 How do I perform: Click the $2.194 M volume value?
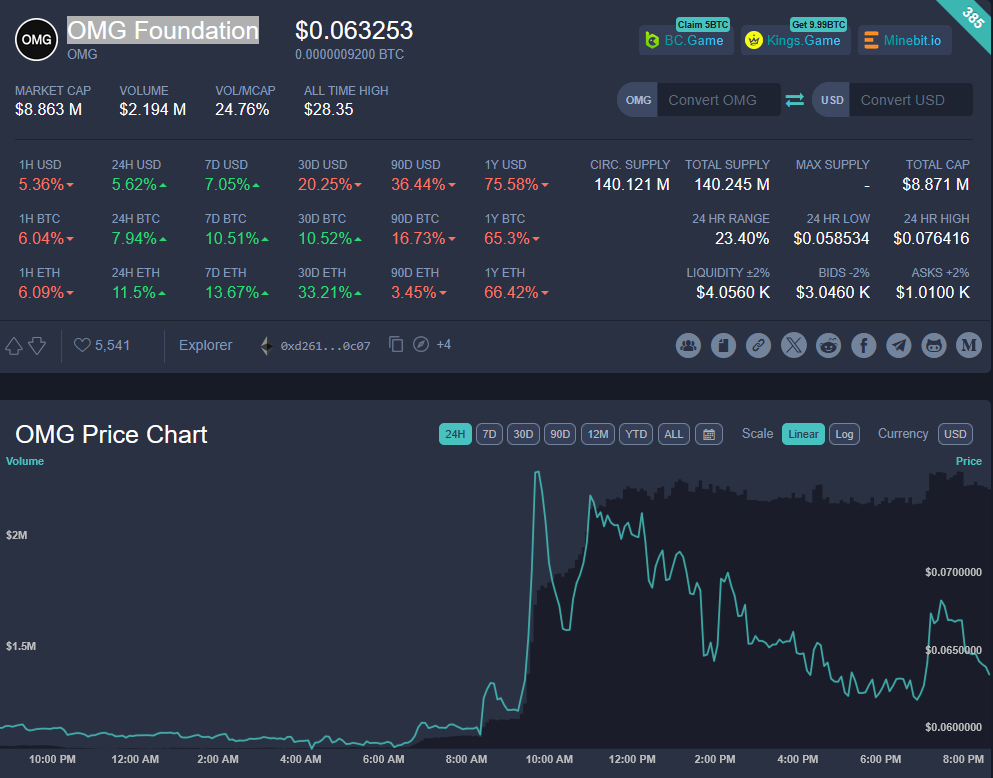tap(153, 110)
